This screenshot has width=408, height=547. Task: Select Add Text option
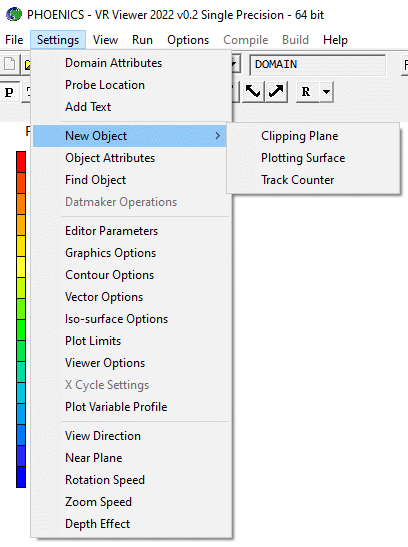point(131,107)
